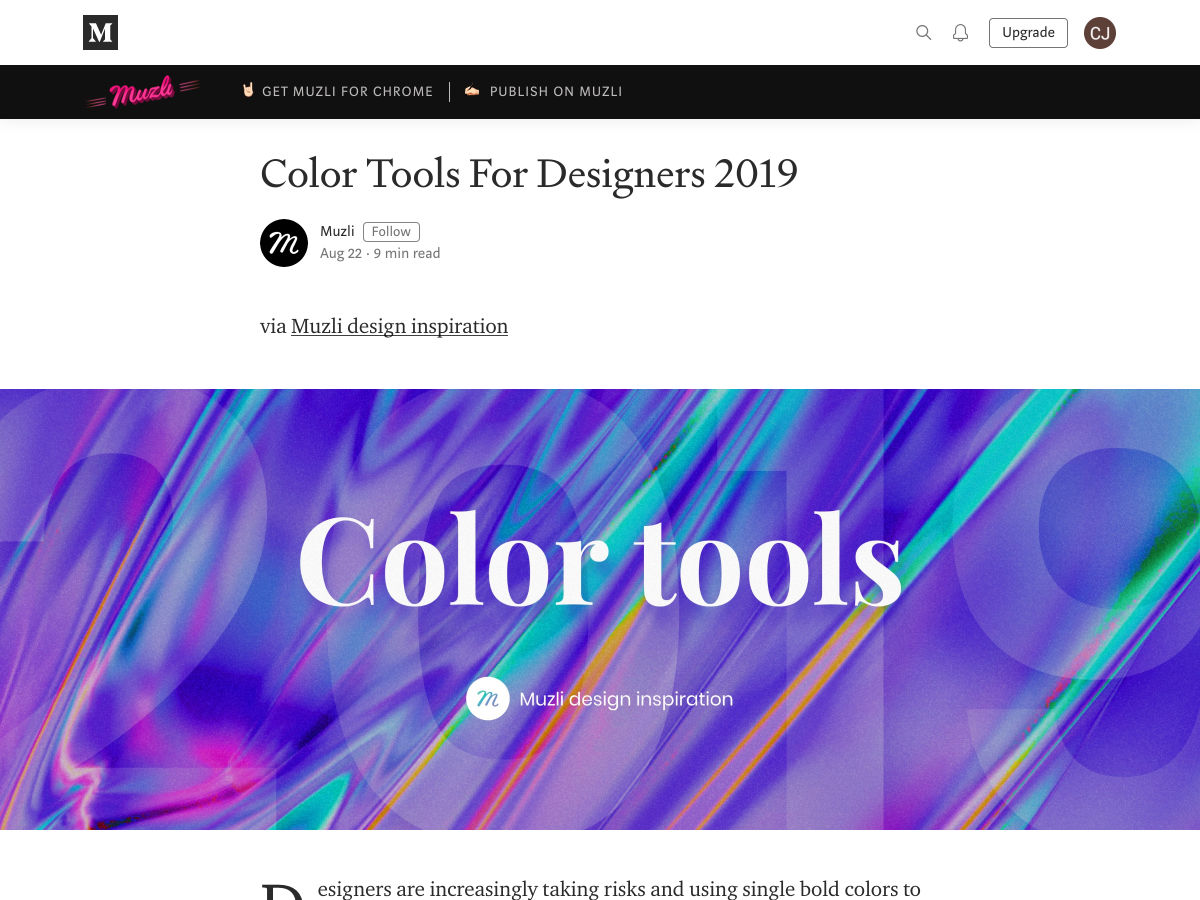Select PUBLISH ON MUZLI menu item
The image size is (1200, 900).
click(x=555, y=92)
